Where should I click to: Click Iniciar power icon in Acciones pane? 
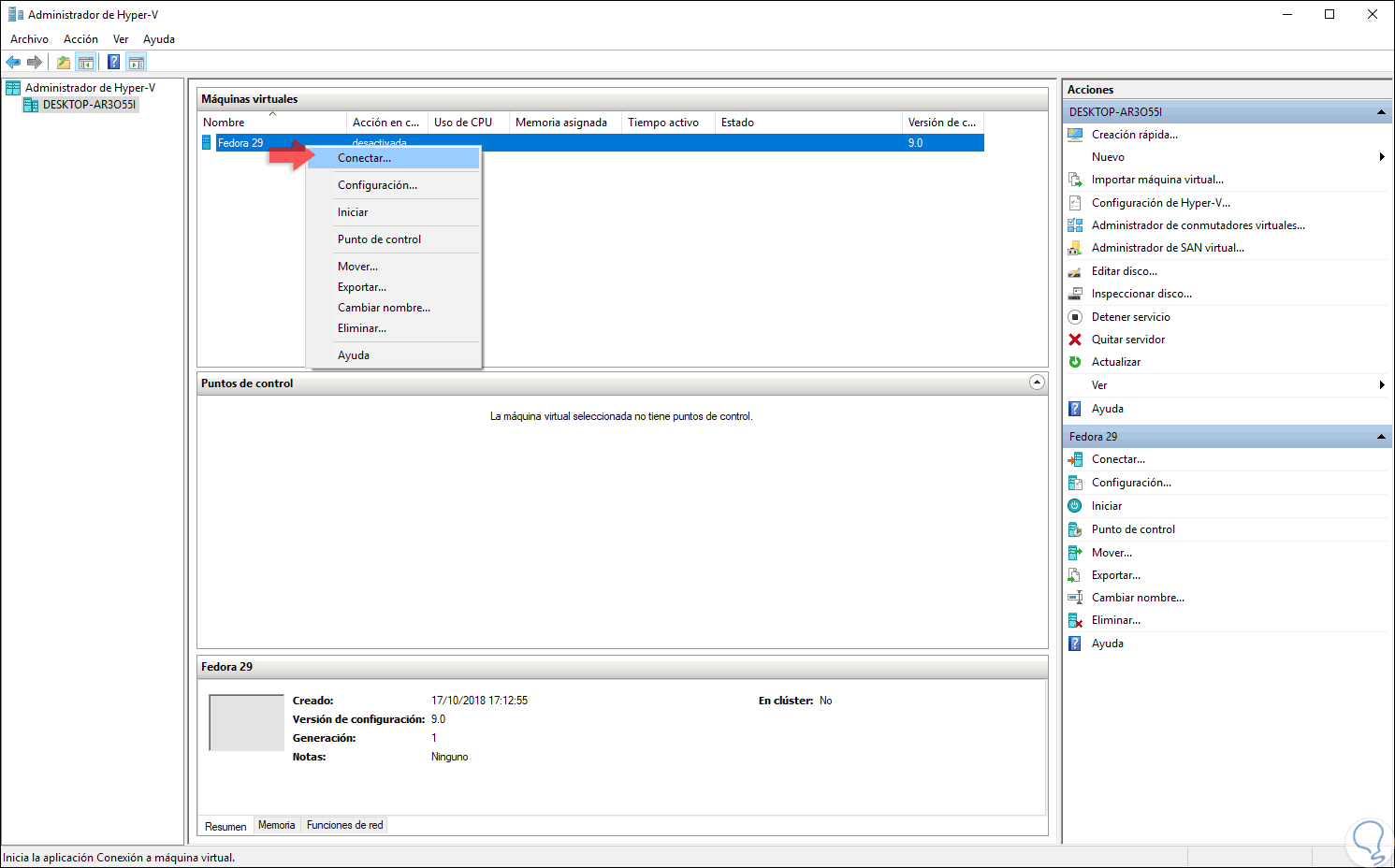point(1075,506)
